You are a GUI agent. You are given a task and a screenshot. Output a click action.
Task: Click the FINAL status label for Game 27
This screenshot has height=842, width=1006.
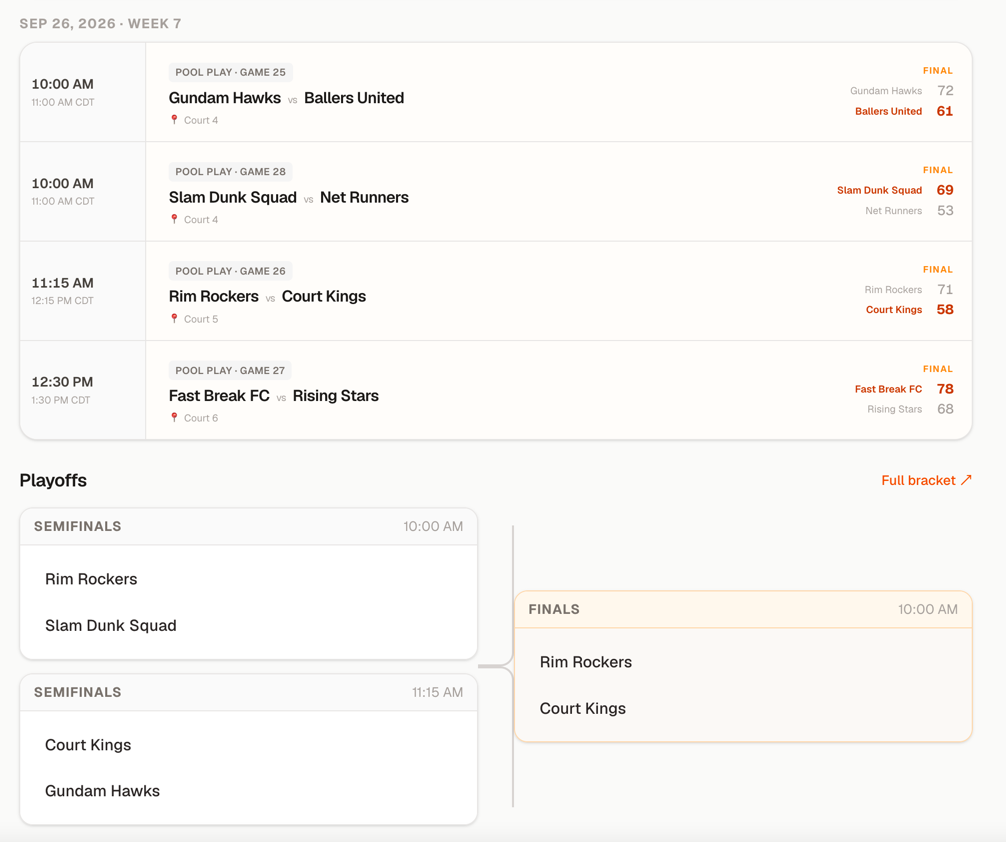click(938, 369)
